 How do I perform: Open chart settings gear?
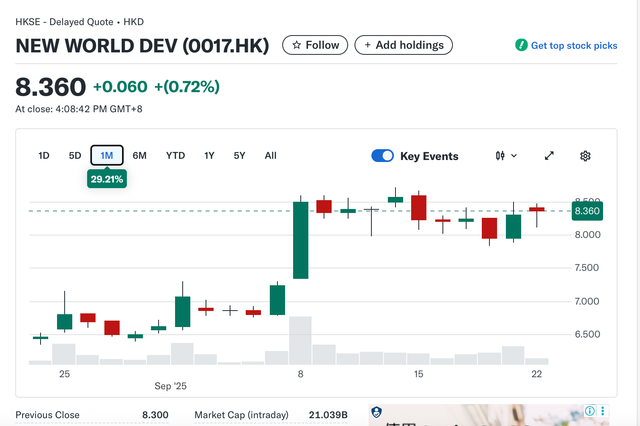585,156
